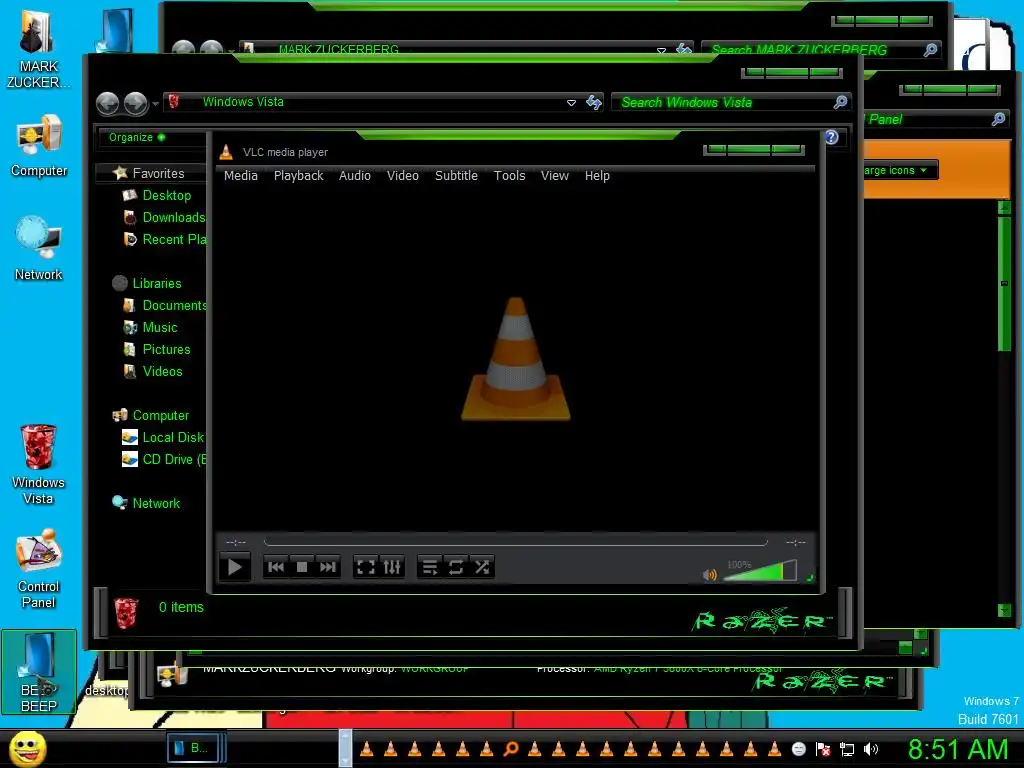Image resolution: width=1024 pixels, height=768 pixels.
Task: Select Network in navigation pane
Action: click(x=146, y=504)
